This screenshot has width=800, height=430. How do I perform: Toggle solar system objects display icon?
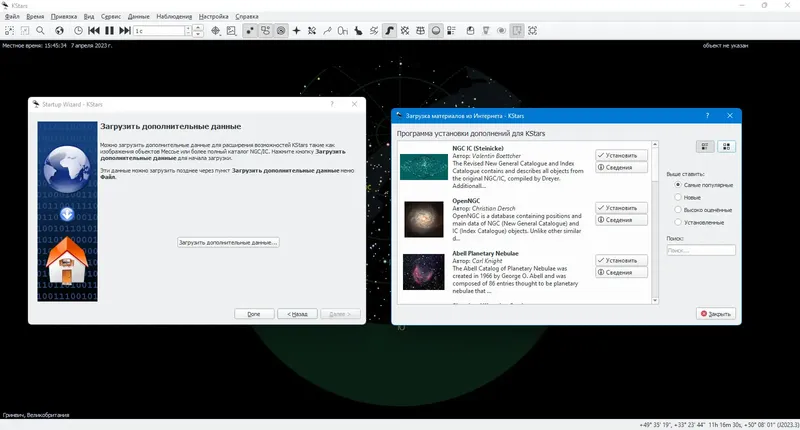[281, 31]
